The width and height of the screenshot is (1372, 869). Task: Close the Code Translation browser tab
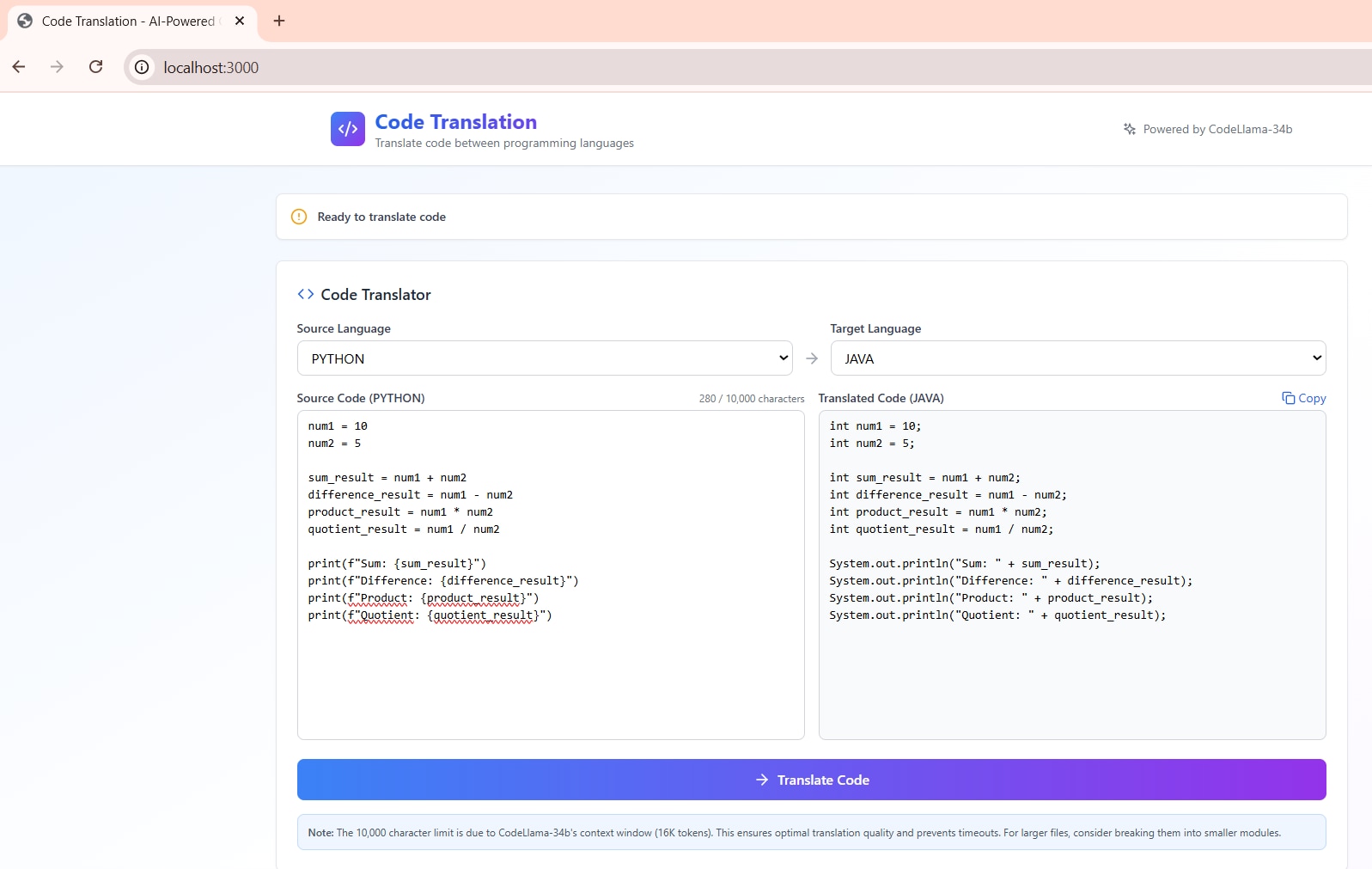click(x=240, y=21)
